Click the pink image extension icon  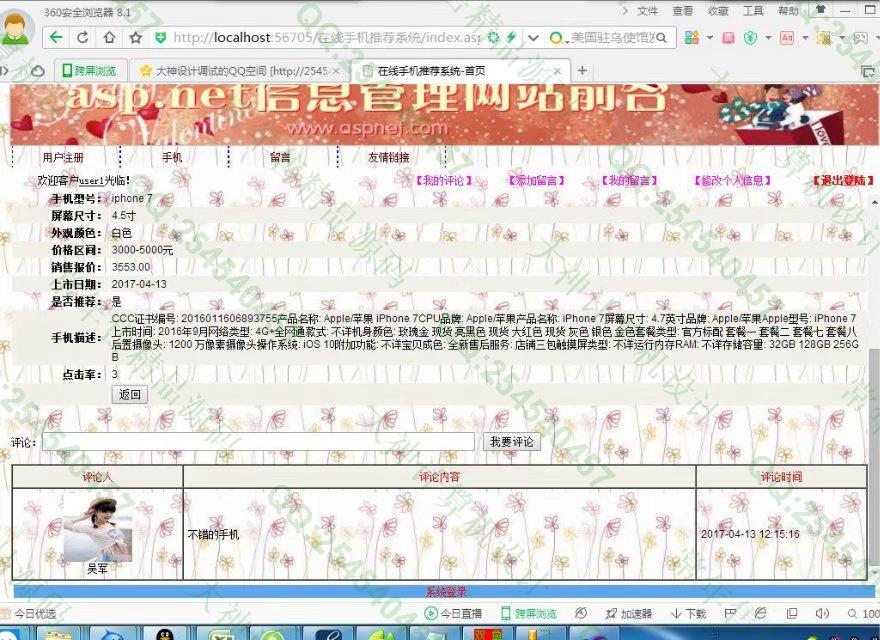[x=728, y=38]
